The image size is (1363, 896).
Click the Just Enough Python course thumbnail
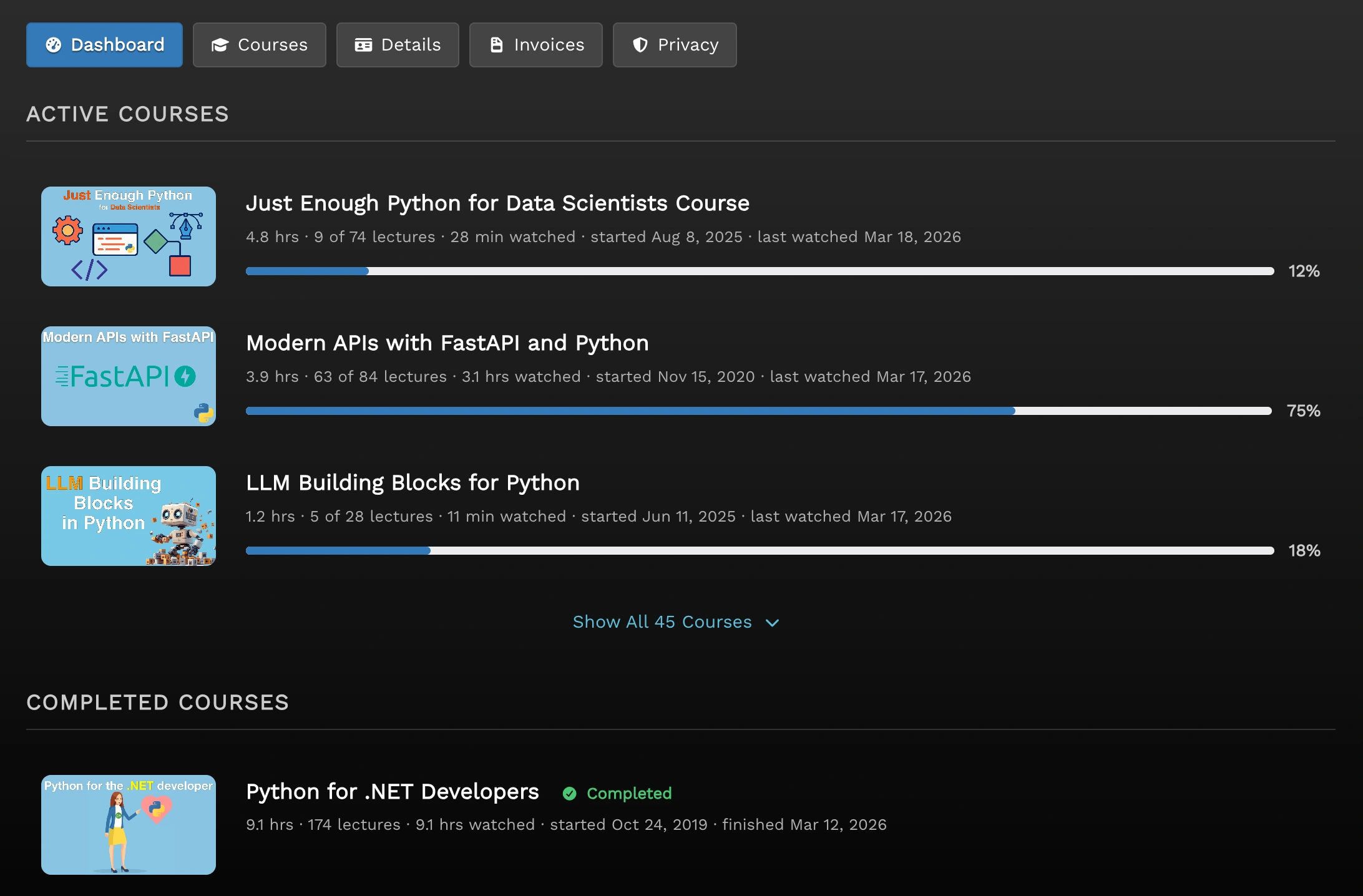(128, 236)
